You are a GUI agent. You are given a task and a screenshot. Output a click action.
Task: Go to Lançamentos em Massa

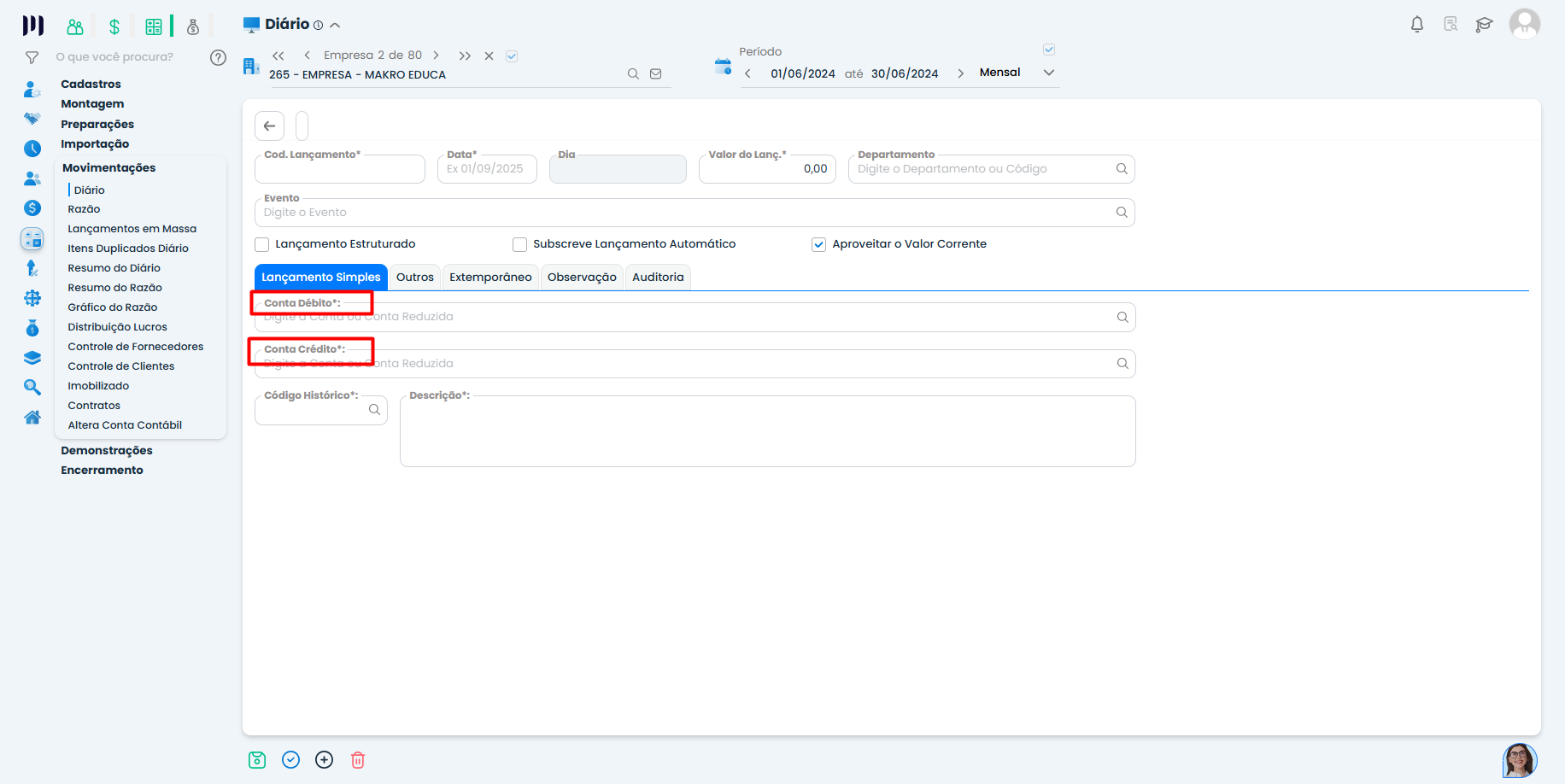coord(132,229)
